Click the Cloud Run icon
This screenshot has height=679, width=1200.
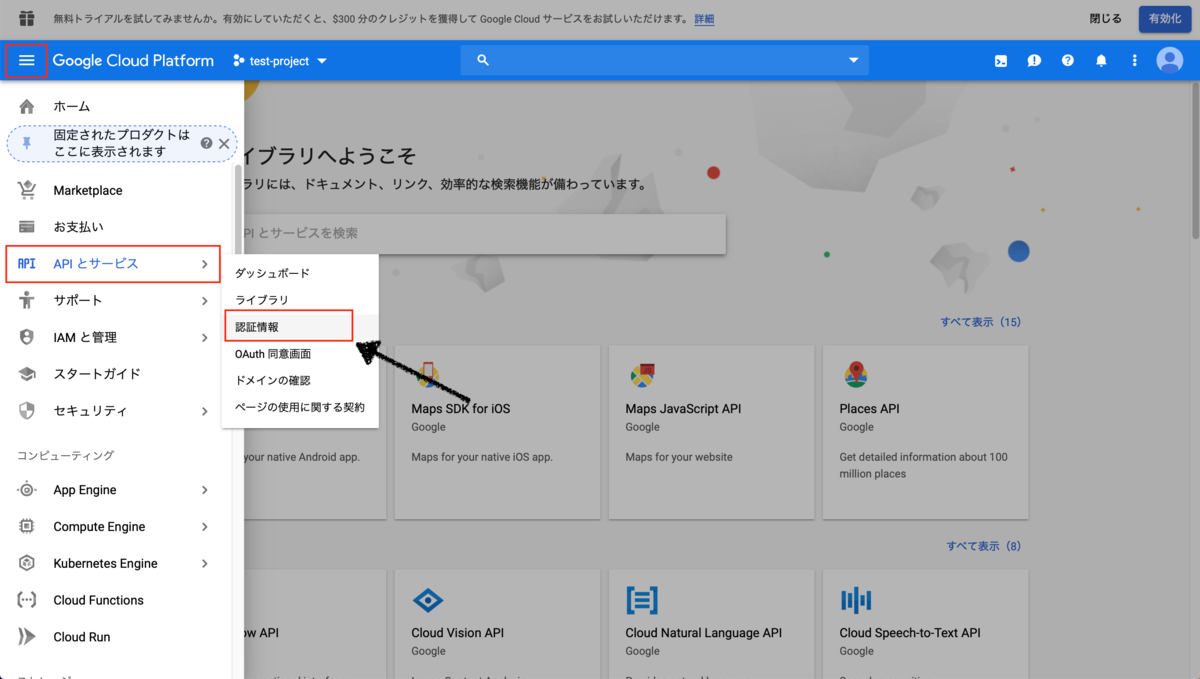pyautogui.click(x=27, y=637)
